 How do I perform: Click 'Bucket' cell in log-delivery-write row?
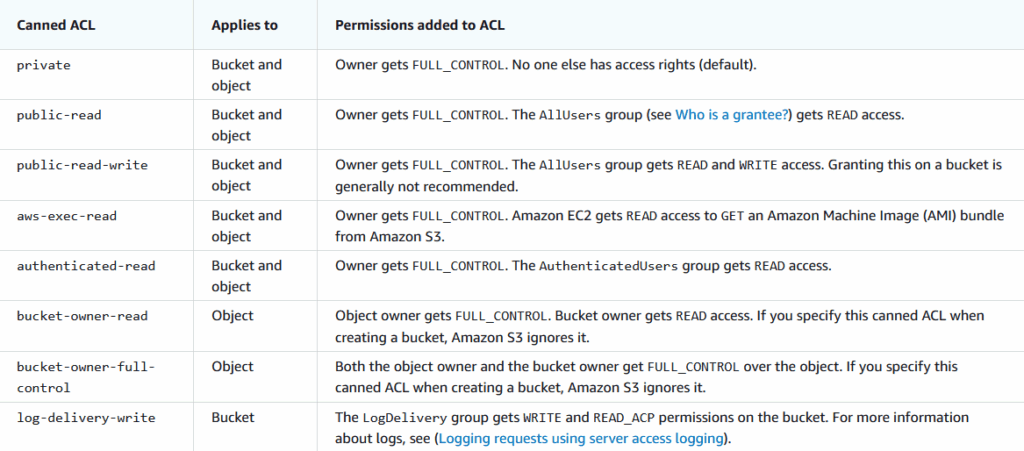pyautogui.click(x=232, y=417)
